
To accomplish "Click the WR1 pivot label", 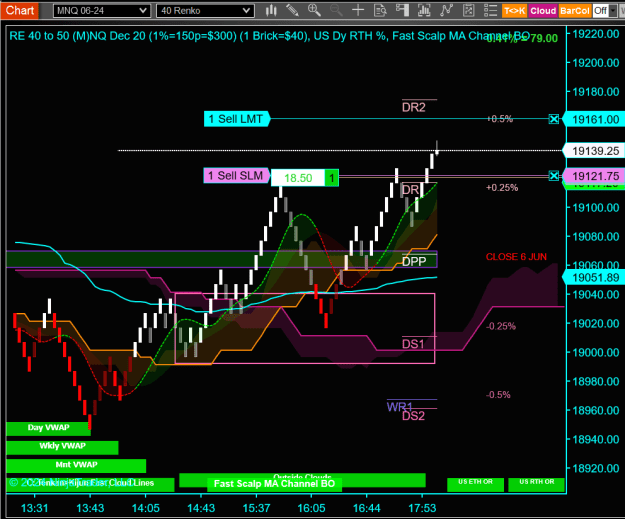I will click(399, 407).
